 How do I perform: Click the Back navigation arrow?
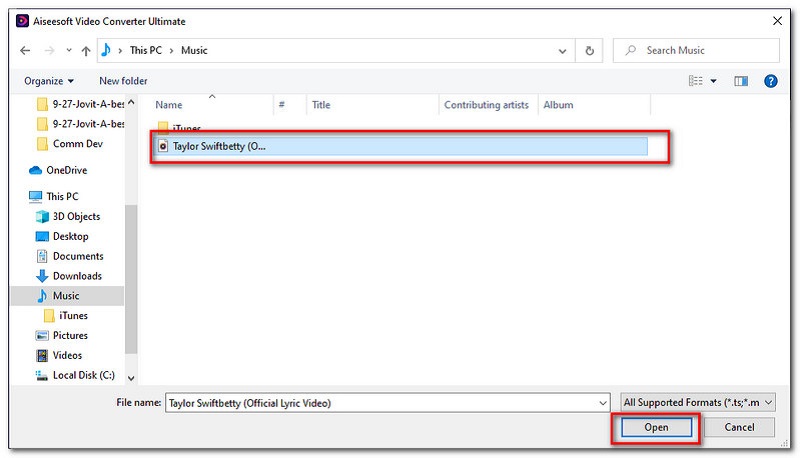pyautogui.click(x=25, y=50)
